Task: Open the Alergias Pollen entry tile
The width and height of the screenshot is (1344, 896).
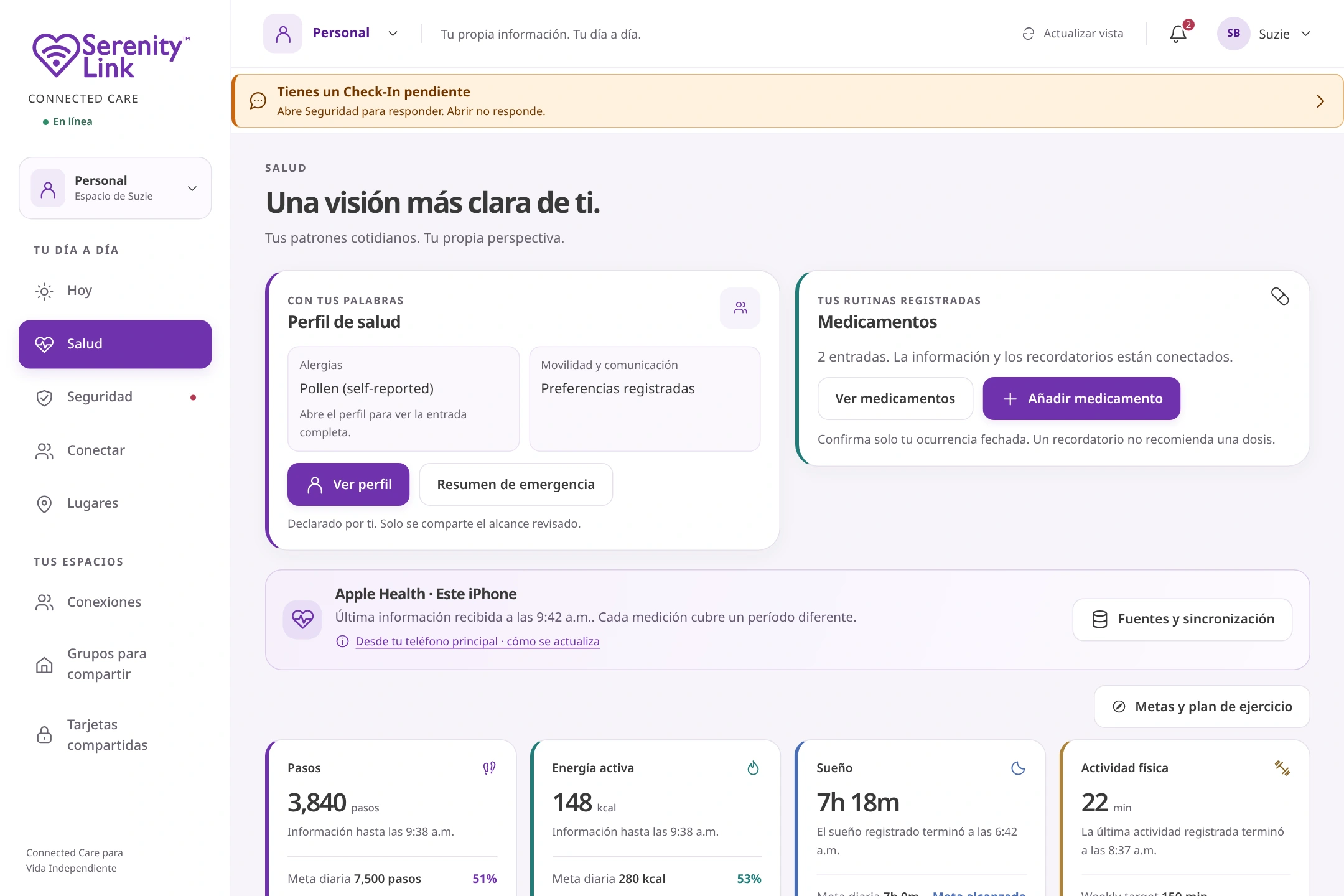Action: 403,399
